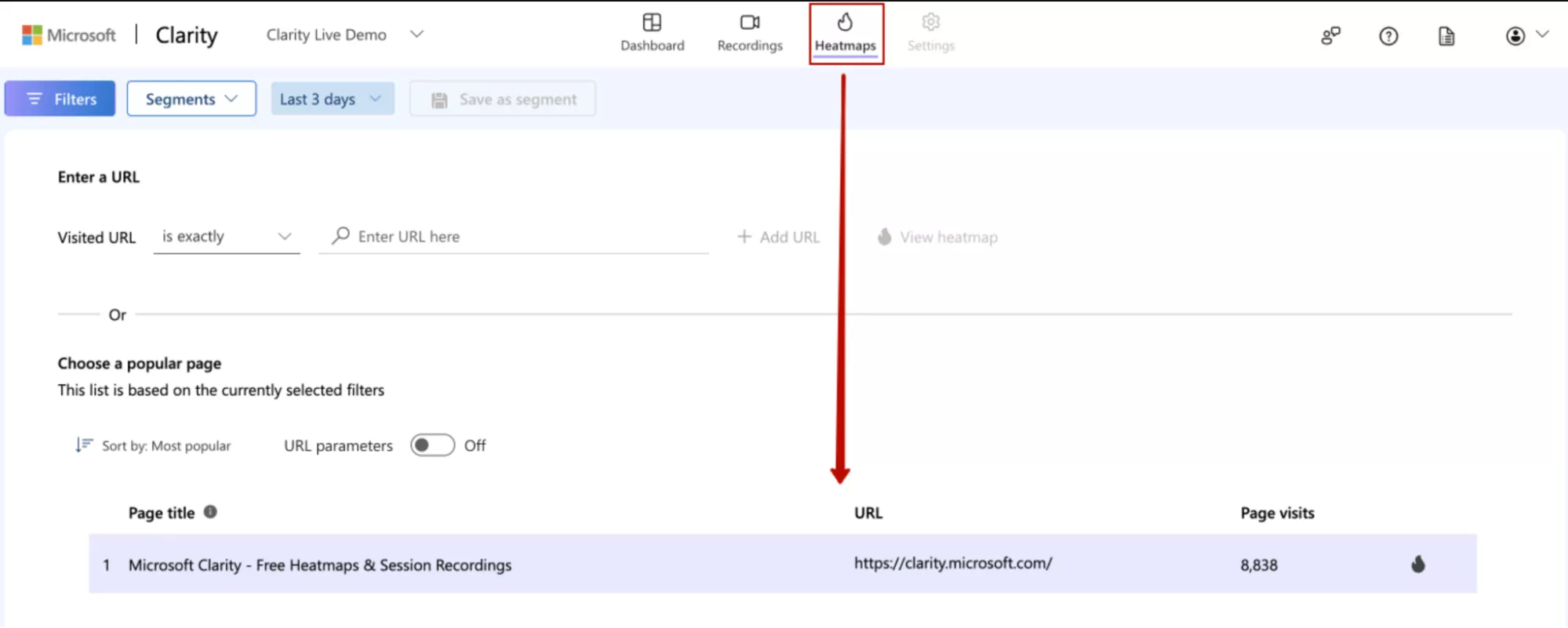Viewport: 1568px width, 628px height.
Task: Click View heatmap button
Action: (x=937, y=237)
